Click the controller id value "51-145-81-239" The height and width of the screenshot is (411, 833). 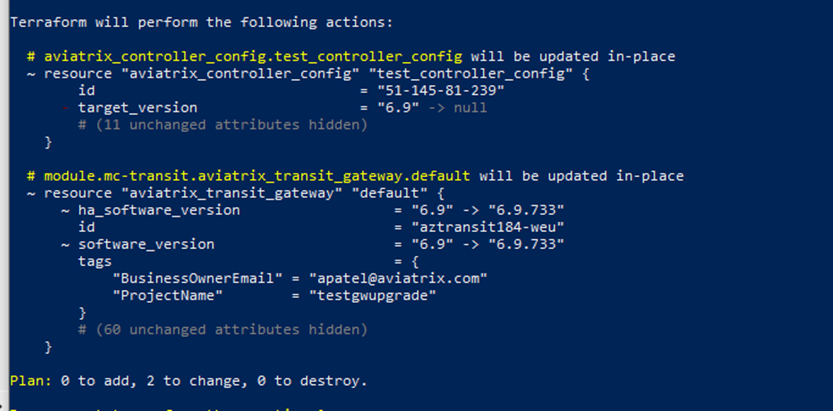click(x=440, y=91)
